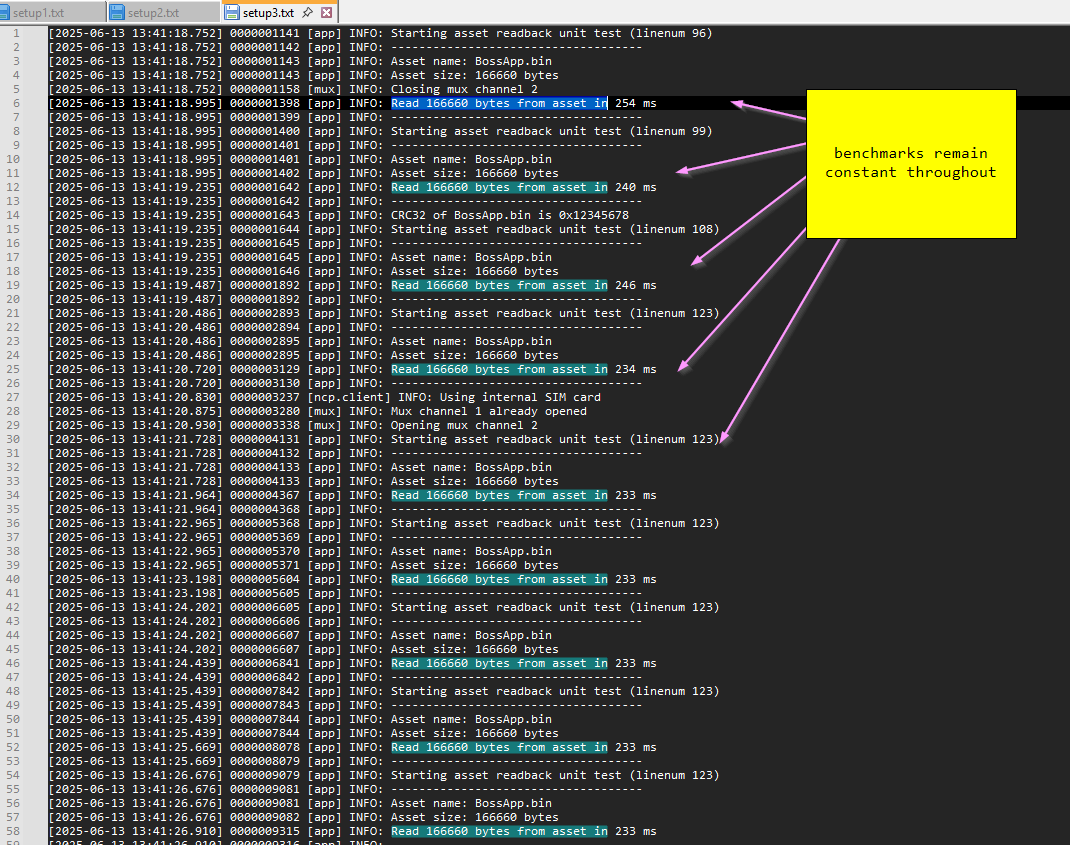Image resolution: width=1070 pixels, height=845 pixels.
Task: Click 'Starting asset readback unit test (linenum 108)'
Action: point(555,229)
